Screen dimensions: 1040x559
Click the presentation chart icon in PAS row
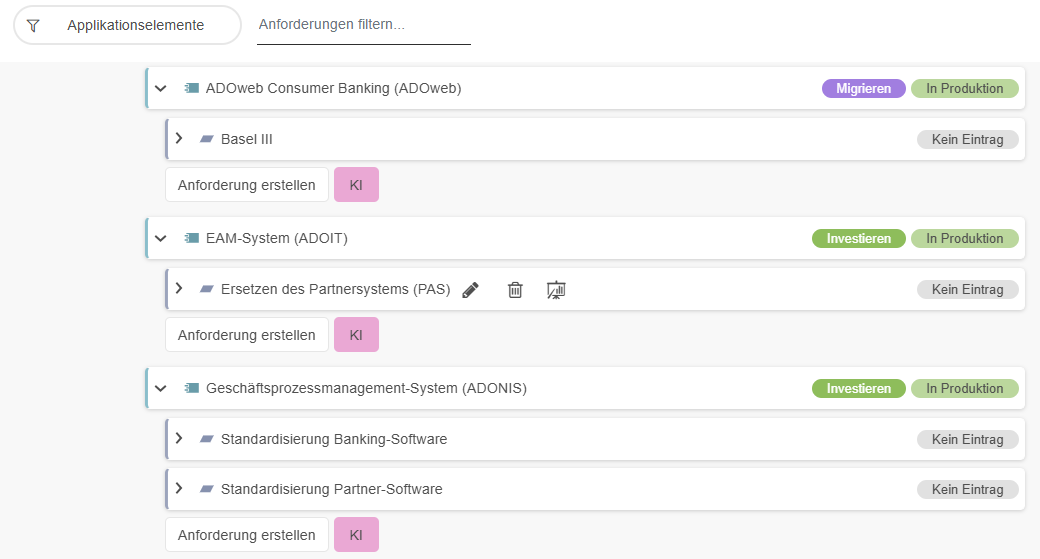pyautogui.click(x=557, y=290)
